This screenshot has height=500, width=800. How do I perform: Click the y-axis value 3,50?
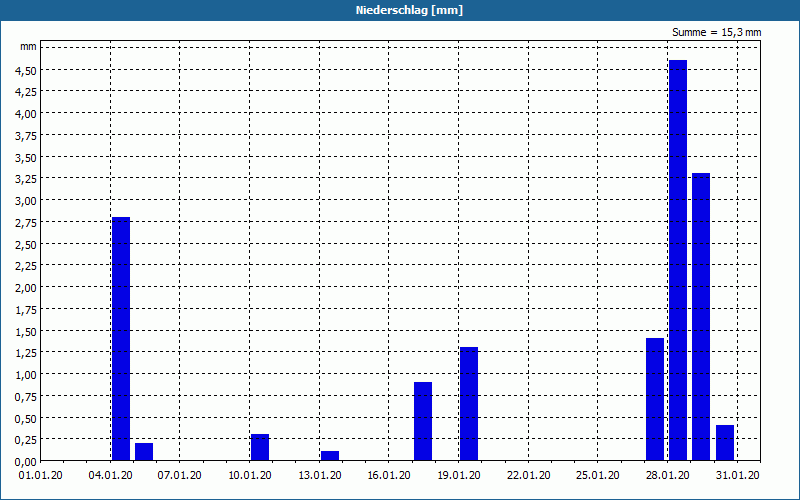coord(26,158)
